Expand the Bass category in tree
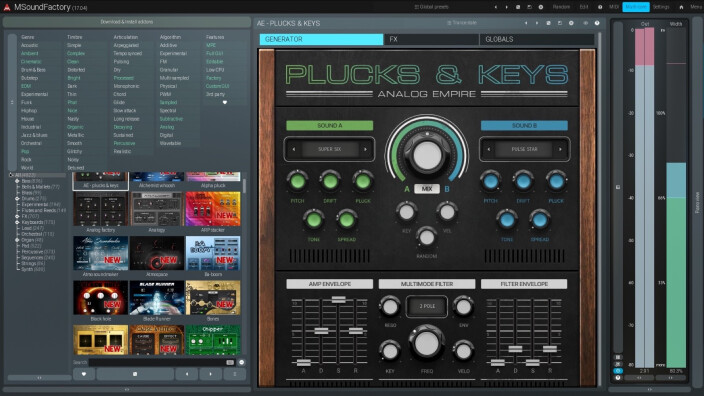This screenshot has height=396, width=704. pyautogui.click(x=17, y=181)
